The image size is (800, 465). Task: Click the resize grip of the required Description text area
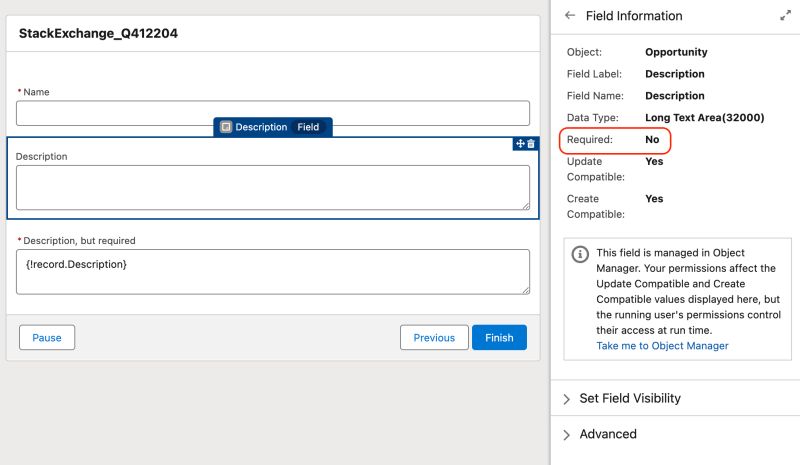525,290
